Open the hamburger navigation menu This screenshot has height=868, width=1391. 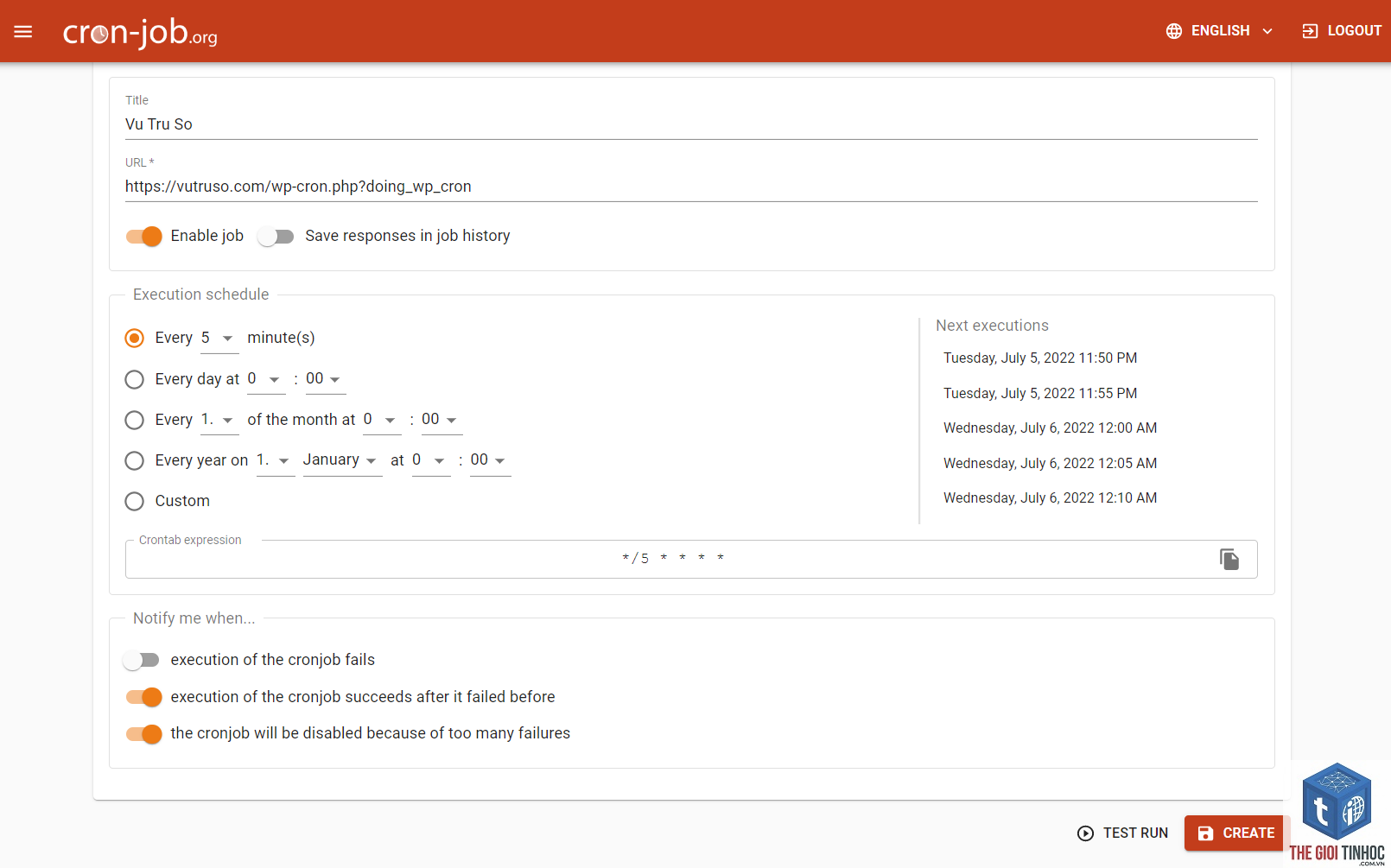[23, 31]
